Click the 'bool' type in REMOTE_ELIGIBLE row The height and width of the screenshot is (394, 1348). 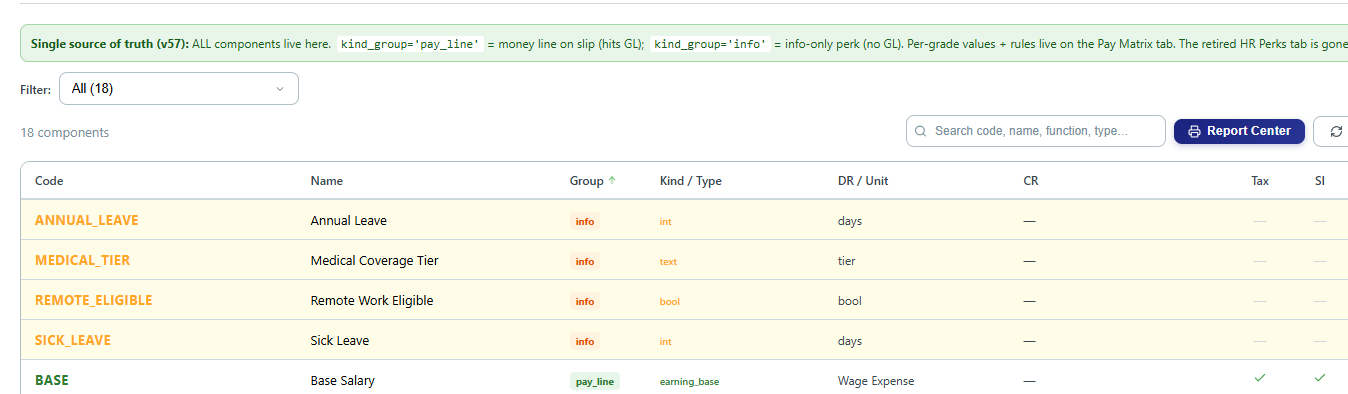pos(670,301)
